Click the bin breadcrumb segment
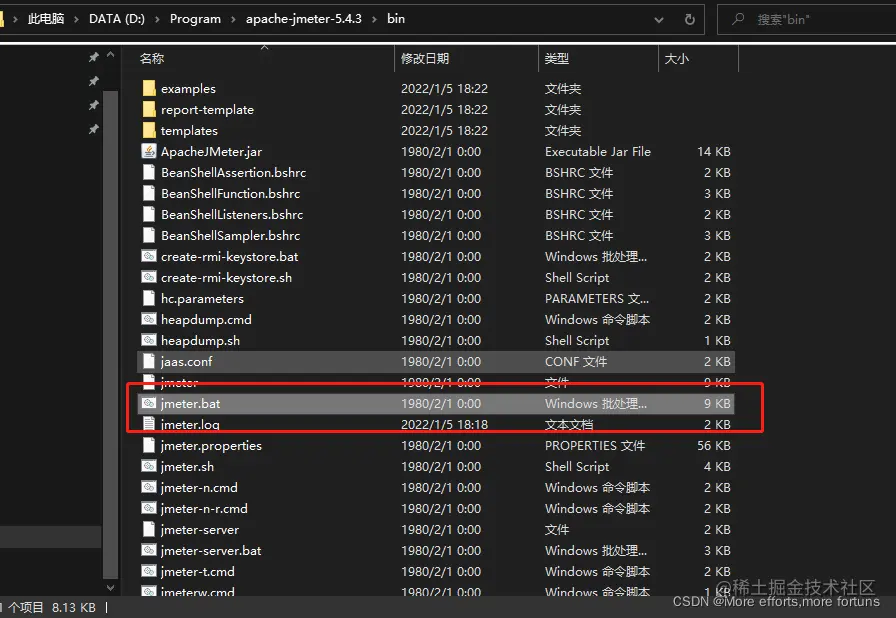The width and height of the screenshot is (896, 618). [396, 19]
